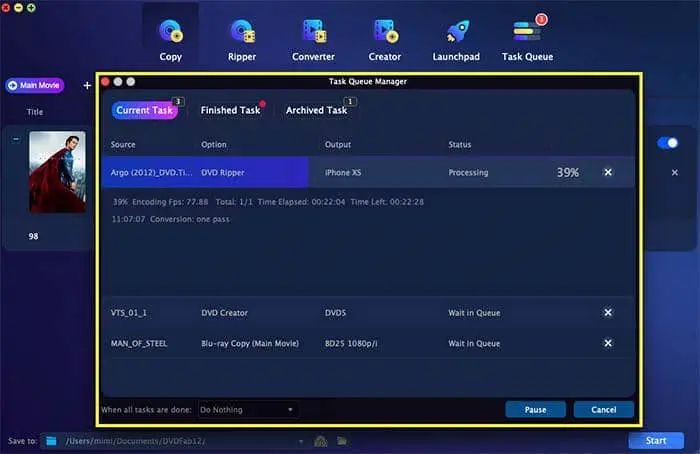Click VTS_01_1 Wait in Queue status

pyautogui.click(x=474, y=312)
